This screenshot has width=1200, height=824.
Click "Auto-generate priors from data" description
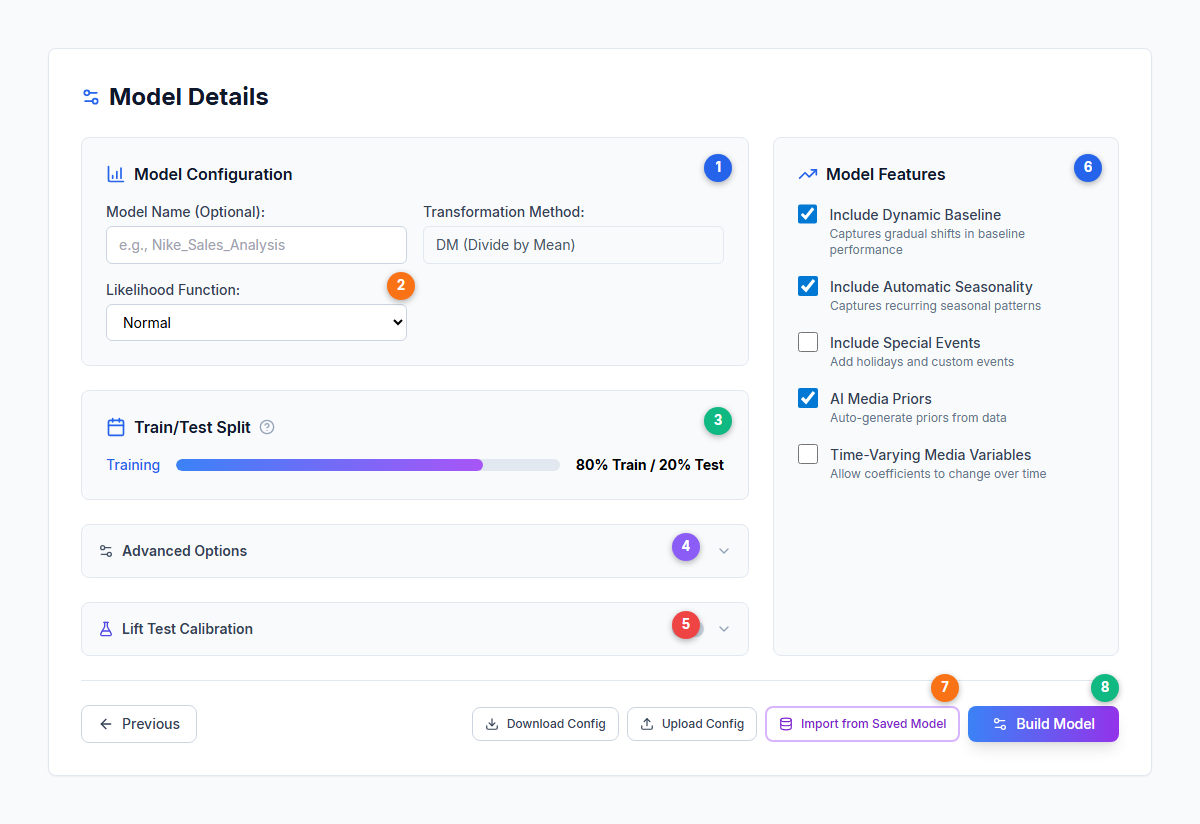(918, 418)
